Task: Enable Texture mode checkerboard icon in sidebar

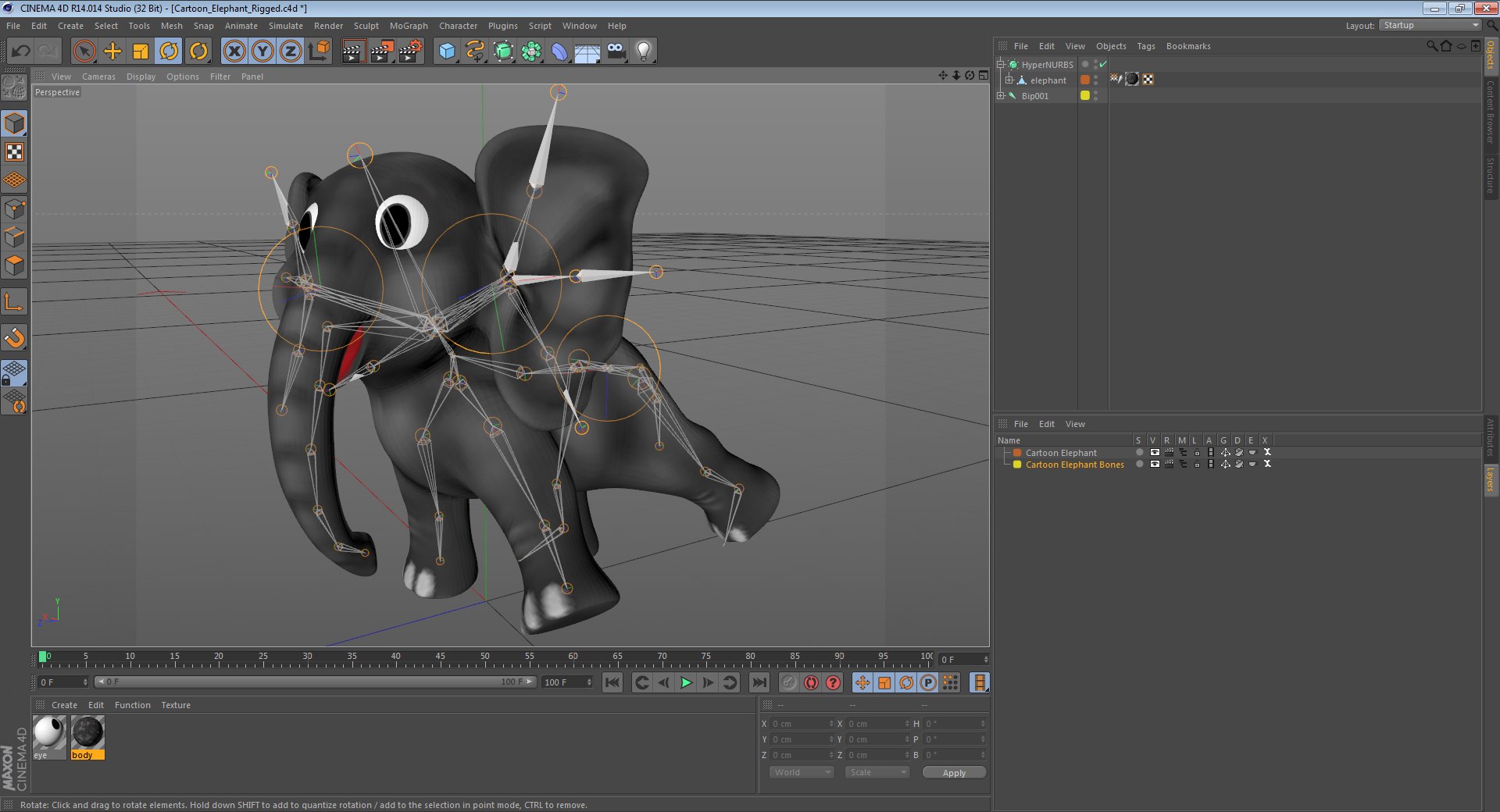Action: (x=15, y=151)
